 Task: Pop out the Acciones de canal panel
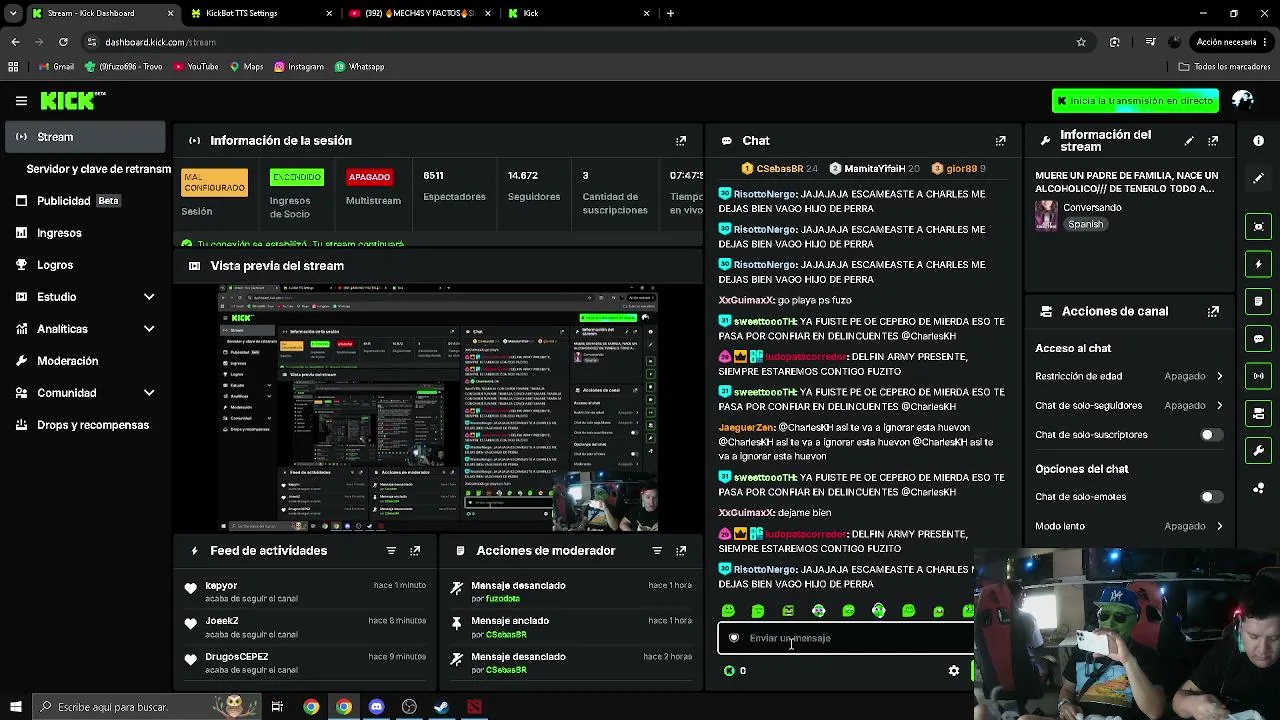pyautogui.click(x=1213, y=312)
